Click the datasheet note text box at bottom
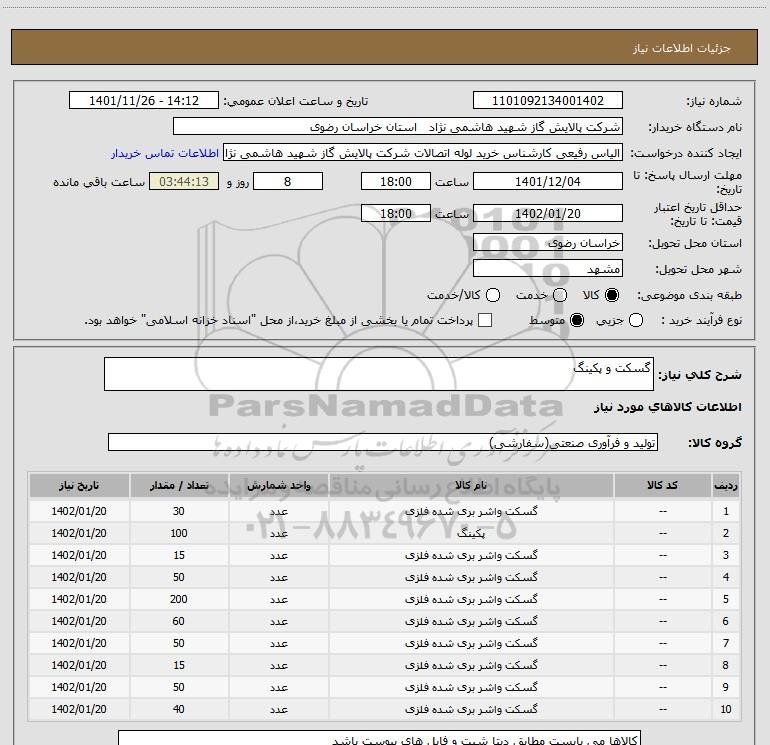 (380, 738)
